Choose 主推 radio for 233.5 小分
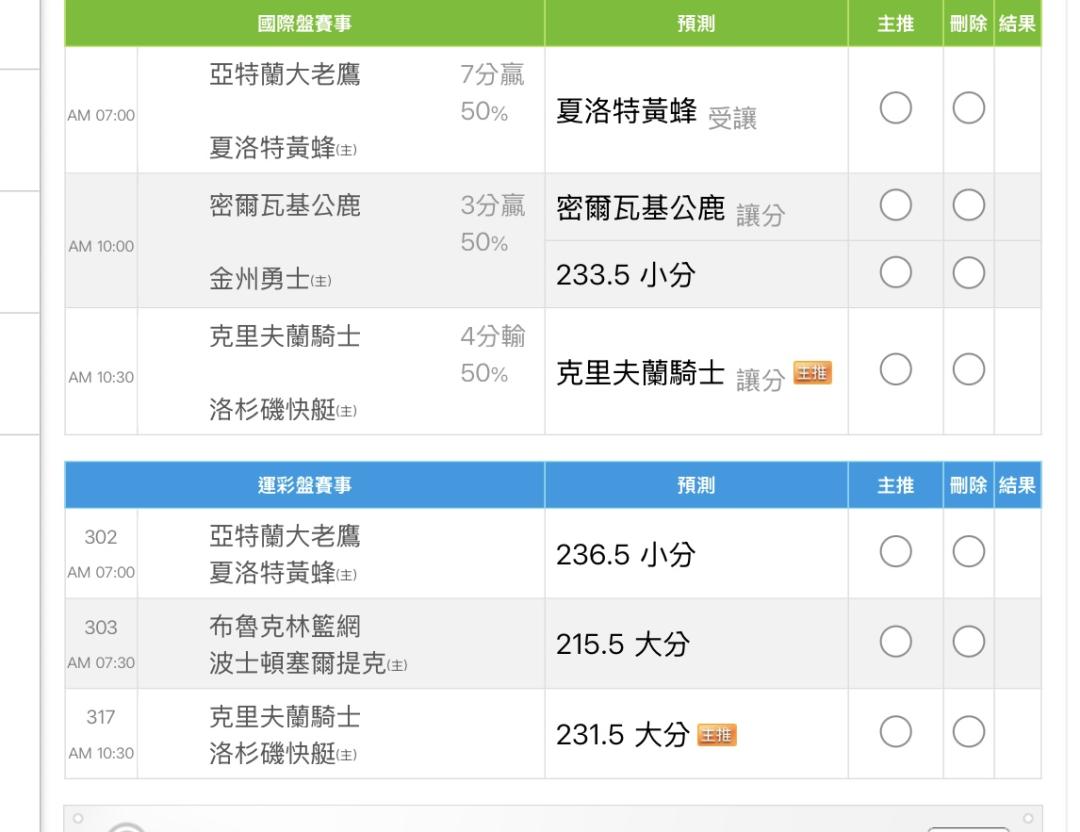Viewport: 1080px width, 832px height. [x=895, y=274]
